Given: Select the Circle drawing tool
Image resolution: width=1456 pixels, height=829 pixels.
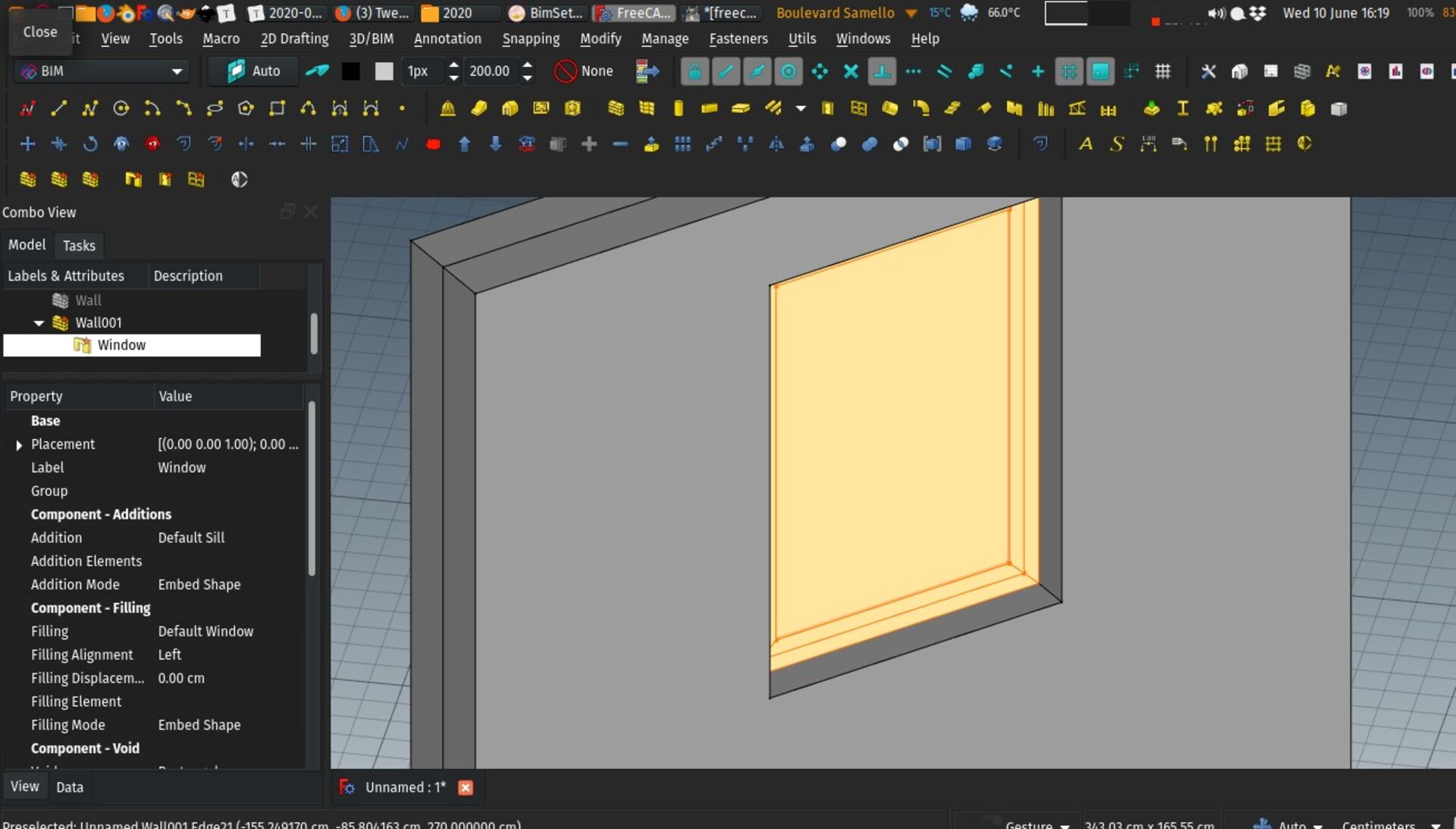Looking at the screenshot, I should tap(121, 108).
